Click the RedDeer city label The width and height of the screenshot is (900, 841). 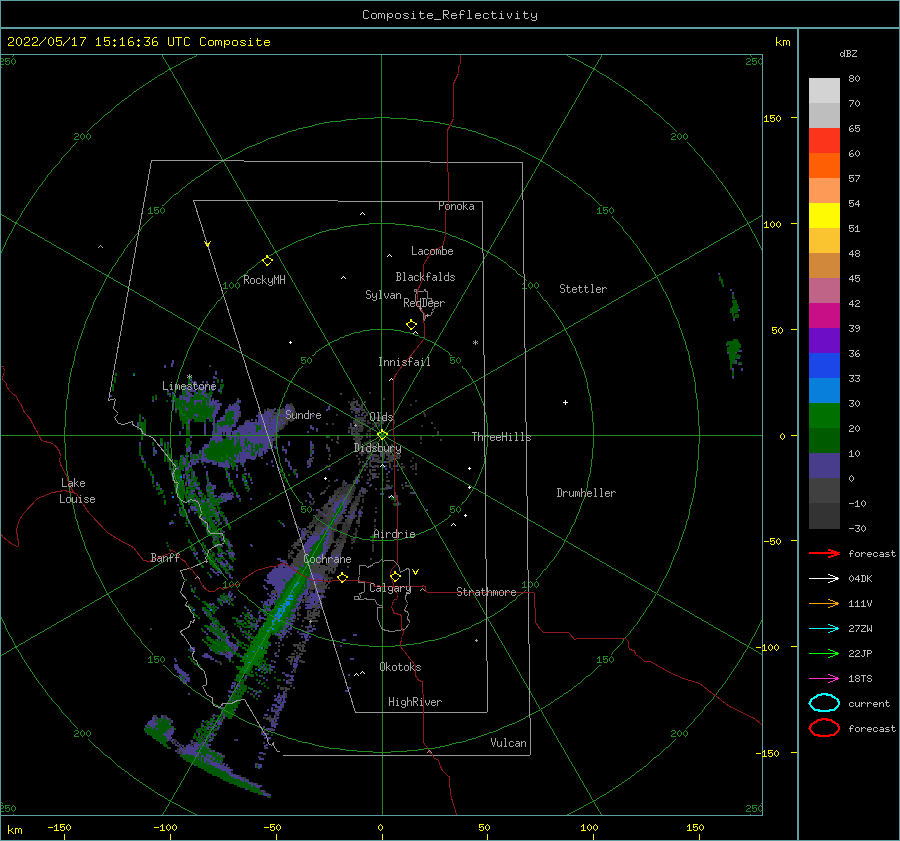pyautogui.click(x=424, y=303)
